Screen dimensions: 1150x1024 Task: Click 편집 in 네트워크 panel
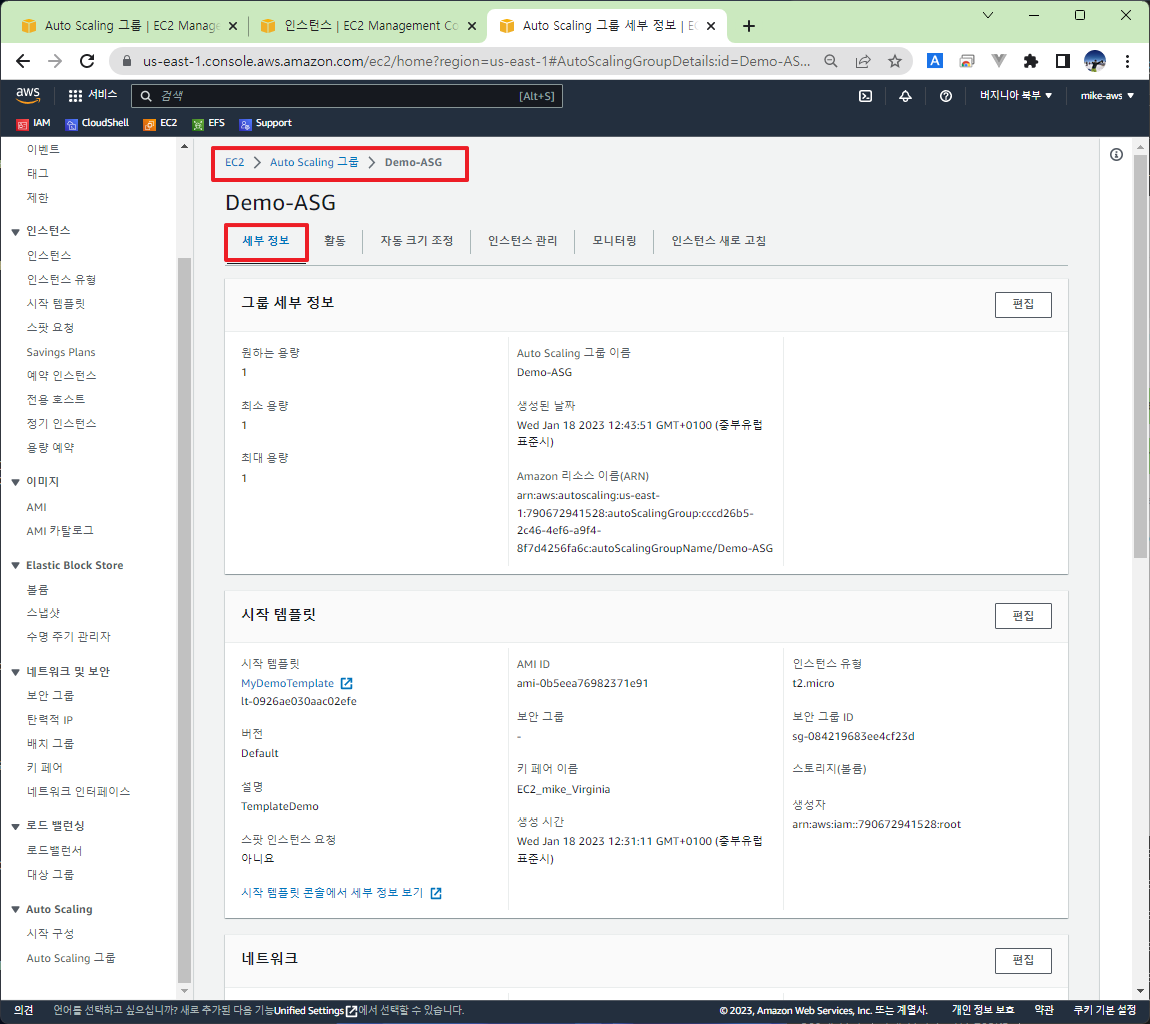(x=1022, y=960)
